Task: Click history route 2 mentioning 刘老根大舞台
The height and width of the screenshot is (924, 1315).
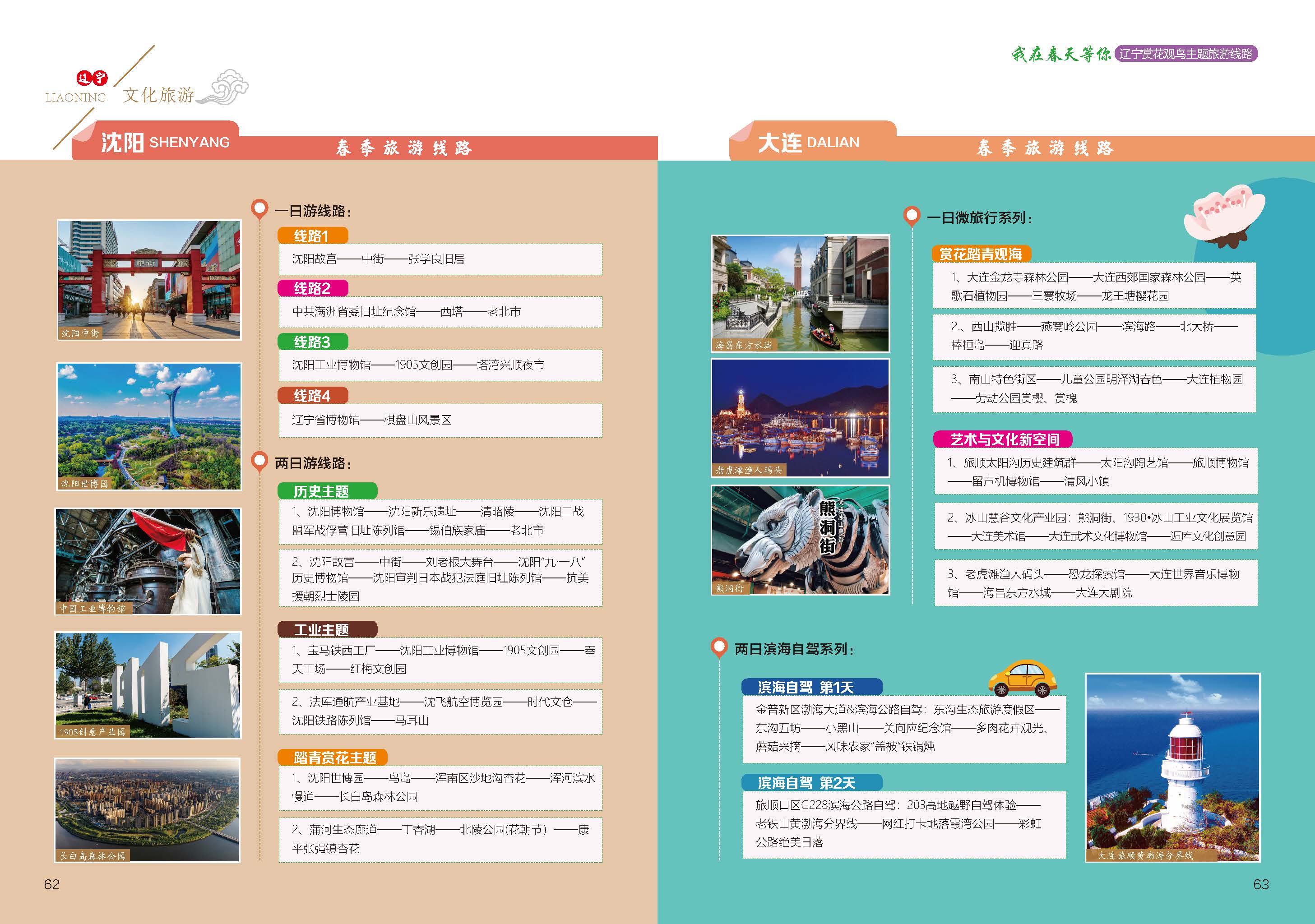Action: (440, 578)
